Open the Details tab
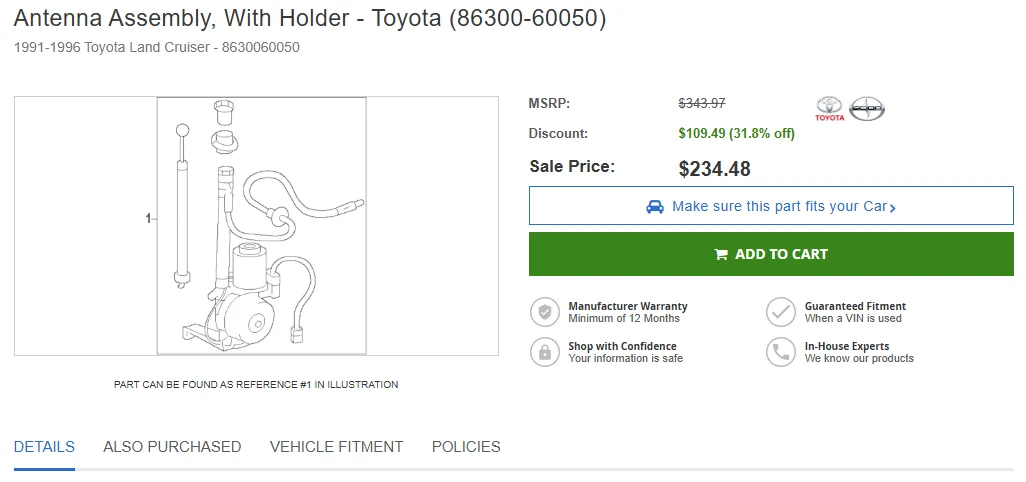Image resolution: width=1026 pixels, height=482 pixels. (44, 447)
